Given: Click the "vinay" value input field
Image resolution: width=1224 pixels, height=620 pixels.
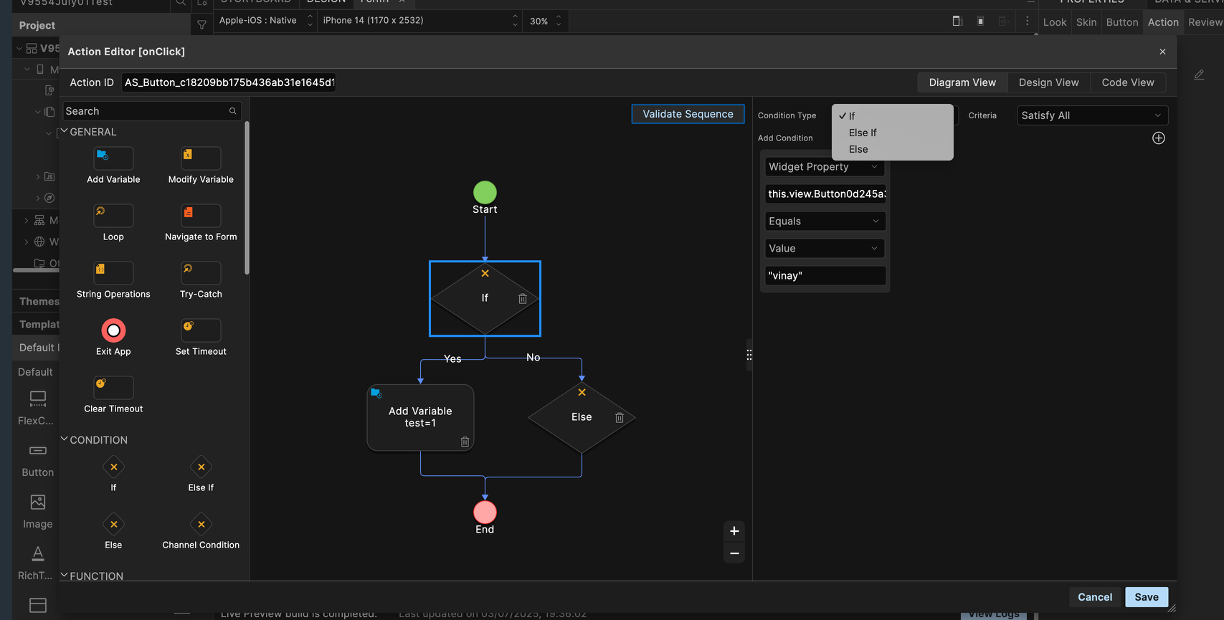Looking at the screenshot, I should pos(825,275).
